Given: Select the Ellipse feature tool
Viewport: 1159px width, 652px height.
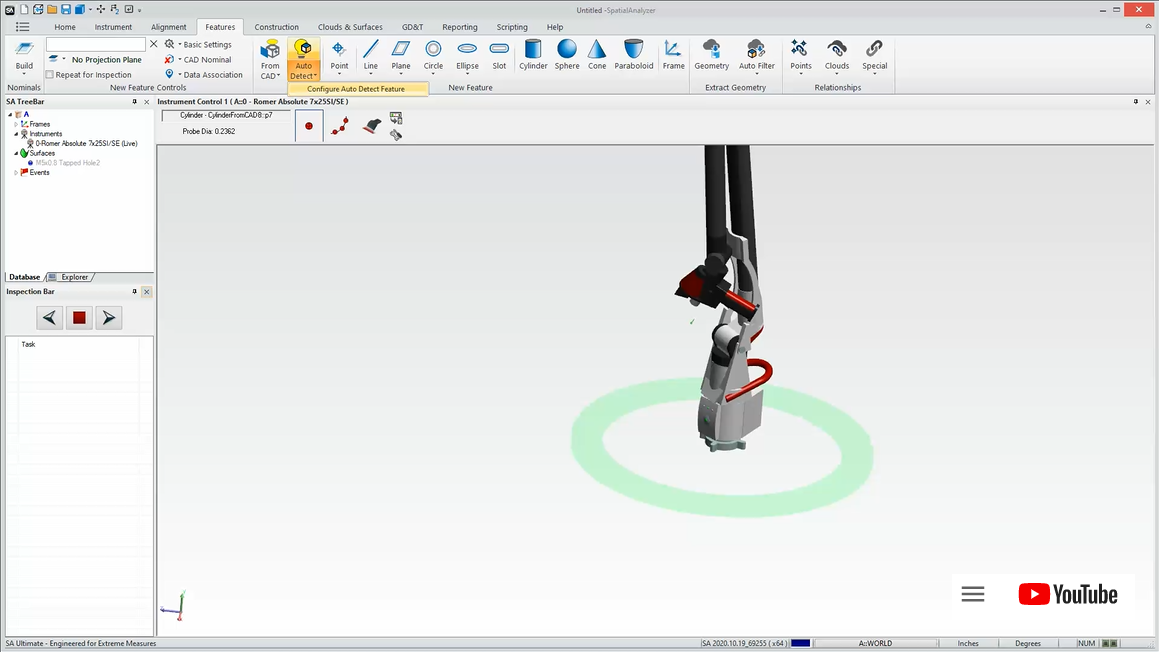Looking at the screenshot, I should point(467,55).
